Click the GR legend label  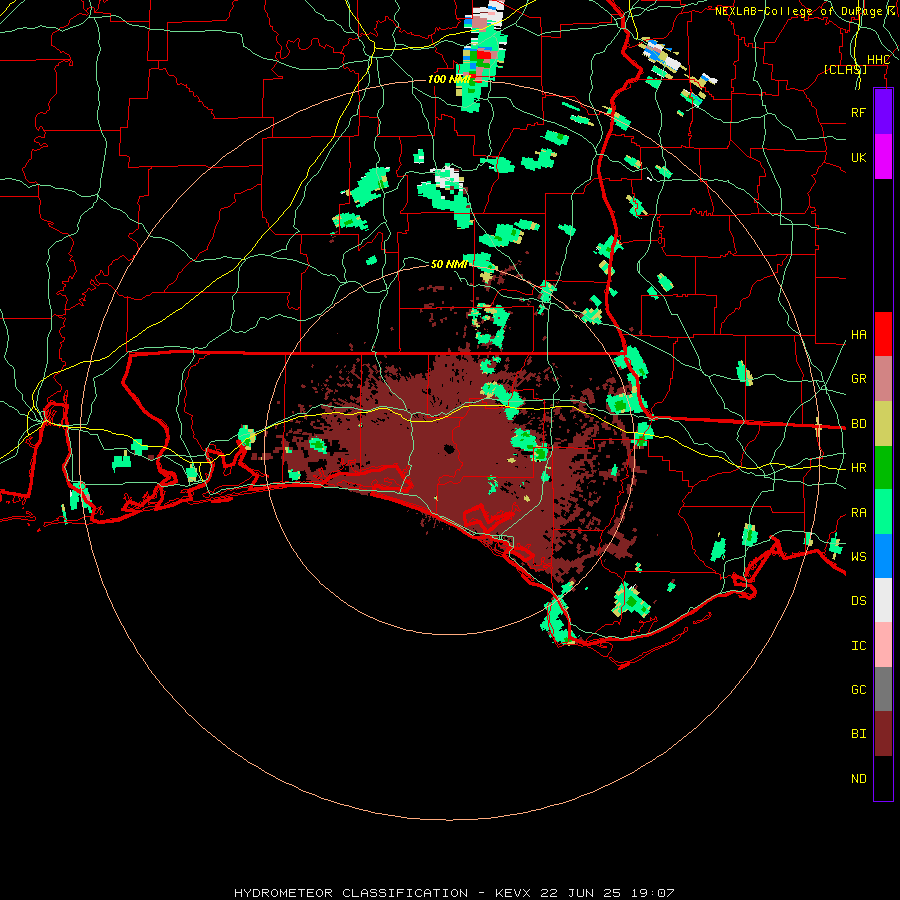(x=859, y=379)
